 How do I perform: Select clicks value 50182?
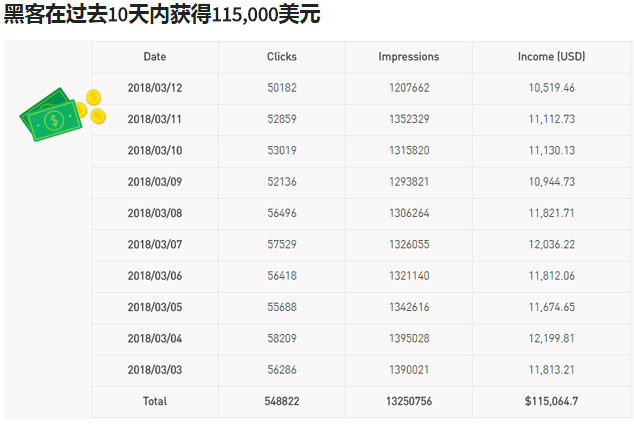pos(282,88)
